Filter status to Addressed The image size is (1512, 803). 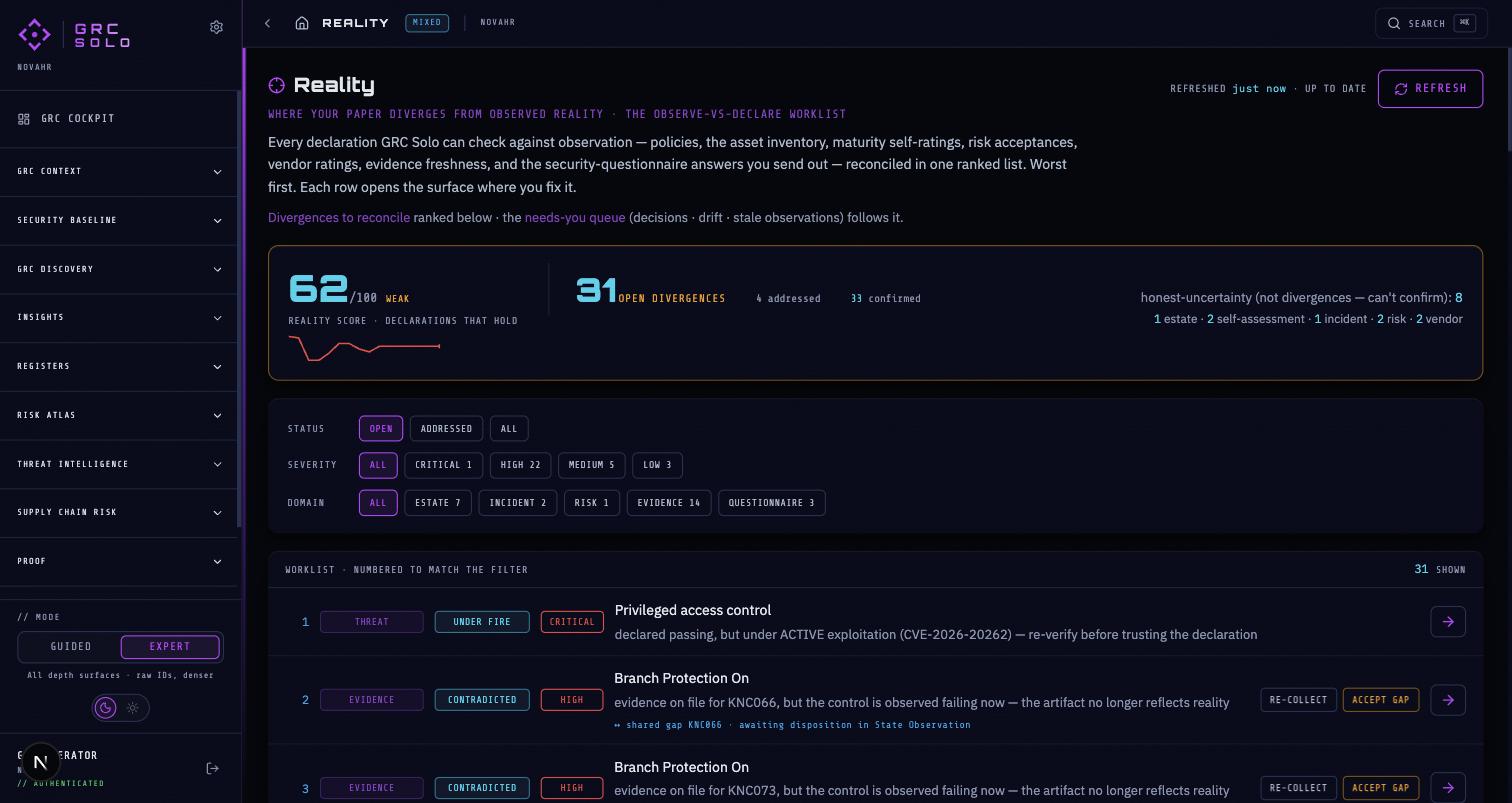[x=446, y=429]
